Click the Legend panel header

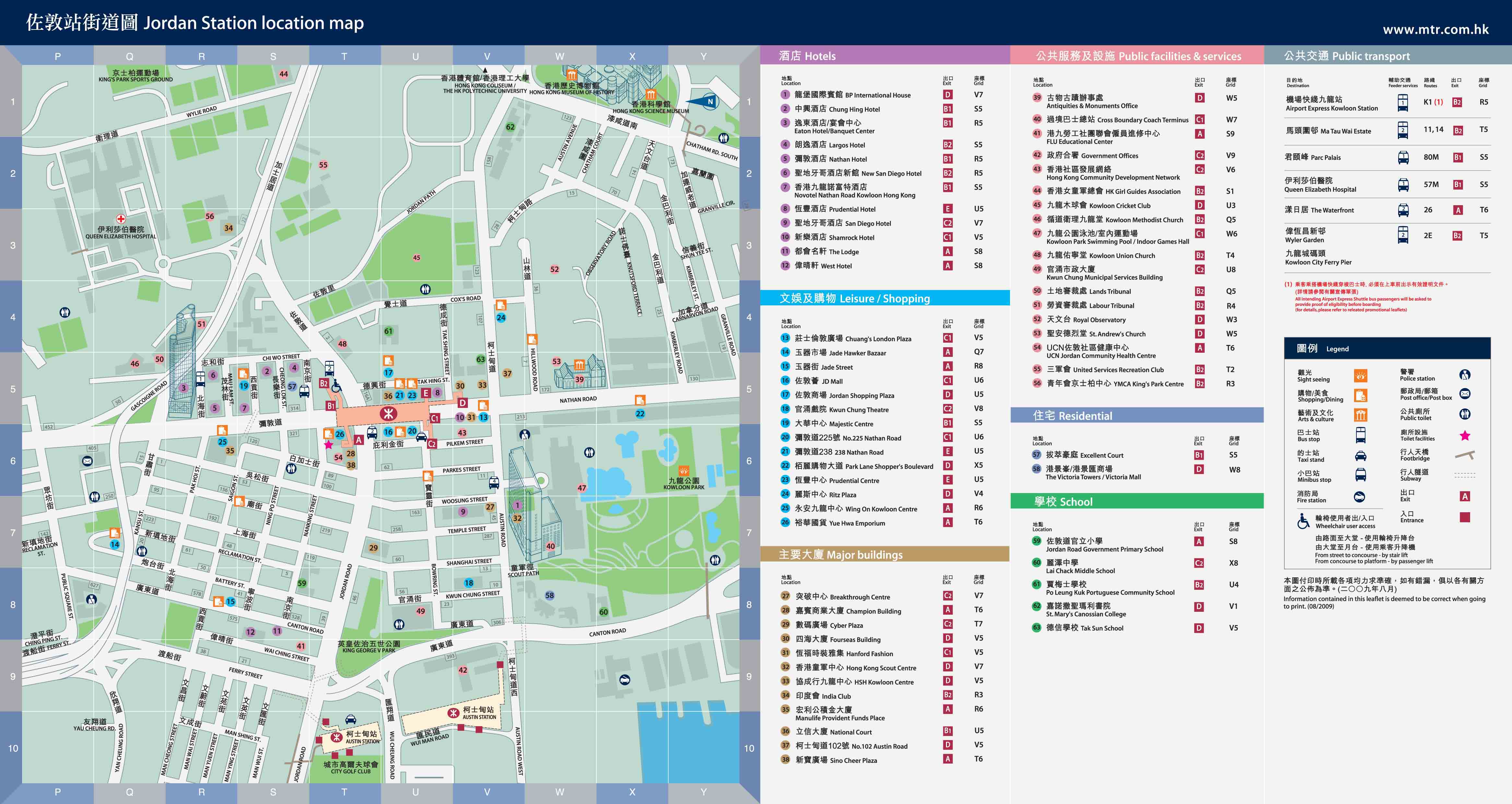tap(1388, 349)
